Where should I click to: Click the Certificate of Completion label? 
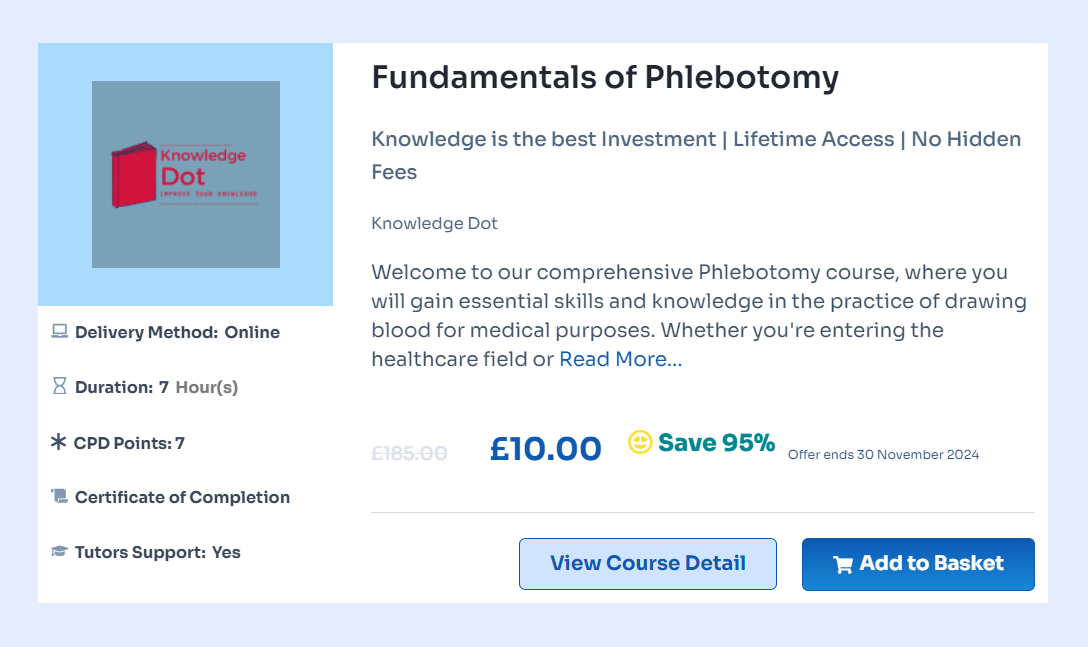click(x=182, y=497)
